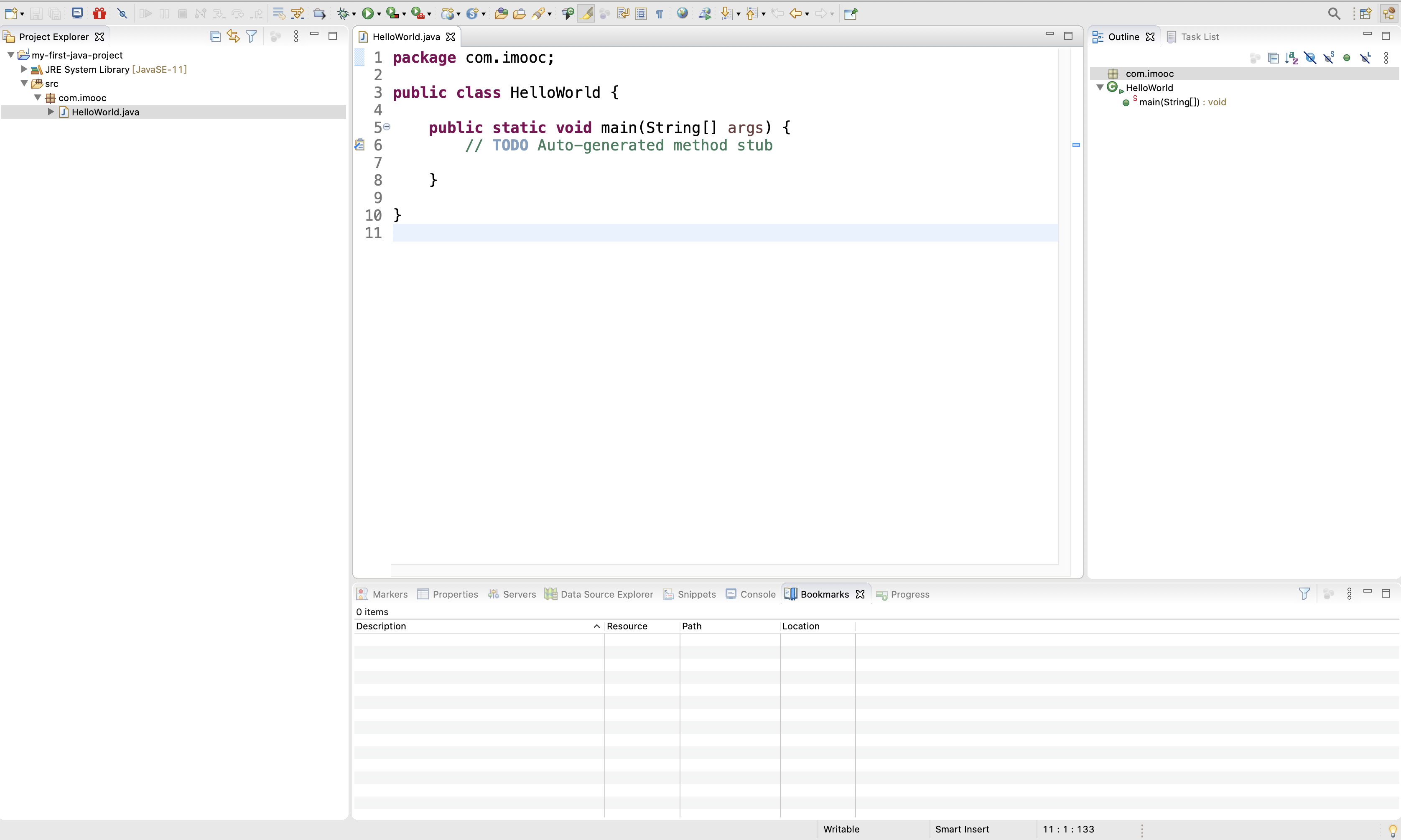Click the red gift box icon
This screenshot has width=1401, height=840.
click(99, 13)
